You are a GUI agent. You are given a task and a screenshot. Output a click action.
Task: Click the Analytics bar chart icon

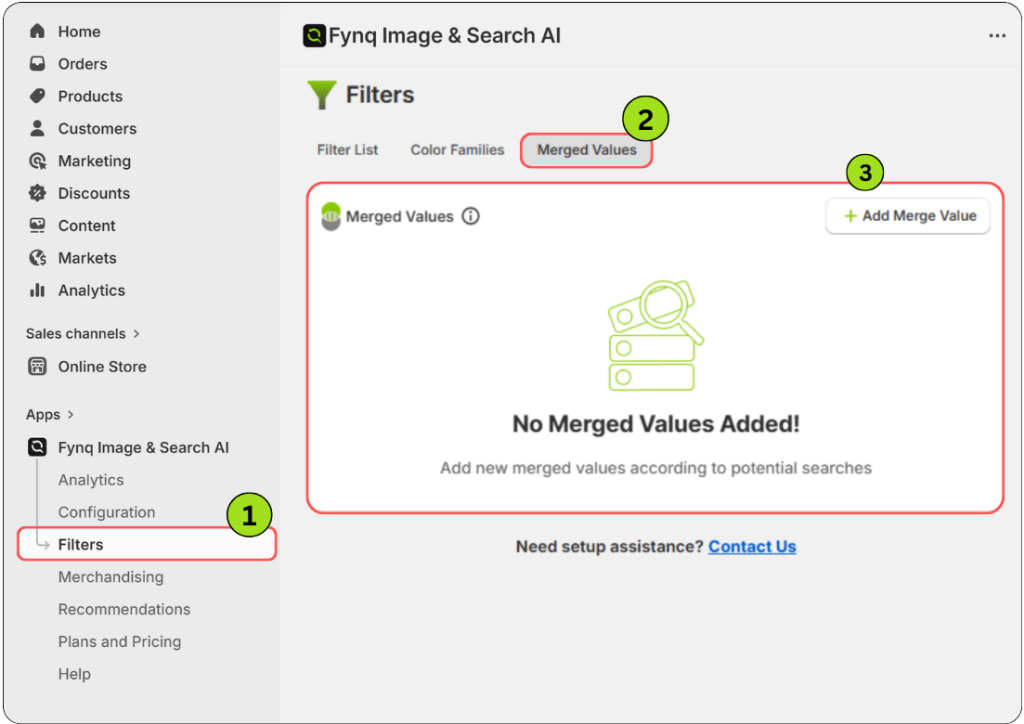click(x=37, y=290)
